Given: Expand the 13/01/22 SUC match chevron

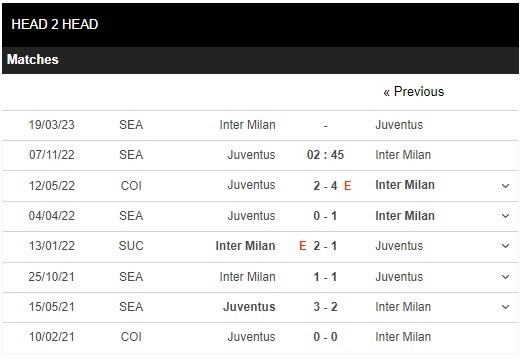Looking at the screenshot, I should (505, 246).
